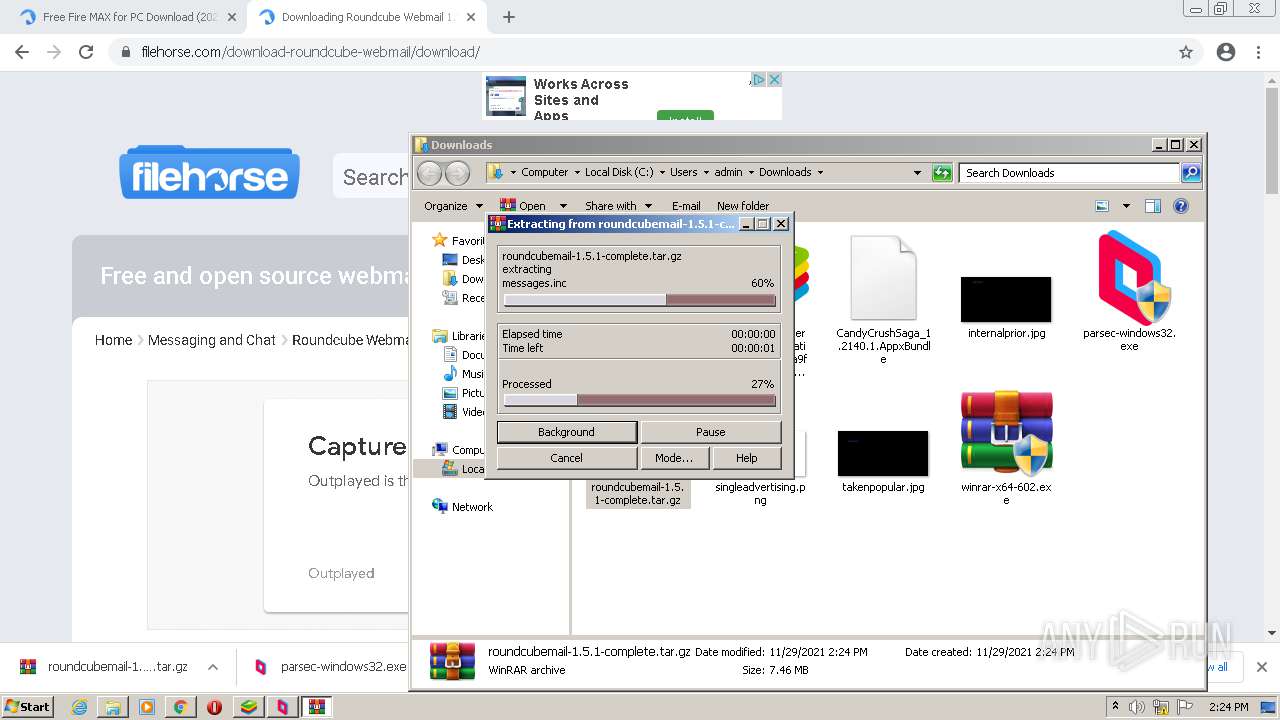Open Parsec taskbar icon
1280x720 pixels.
click(x=282, y=707)
